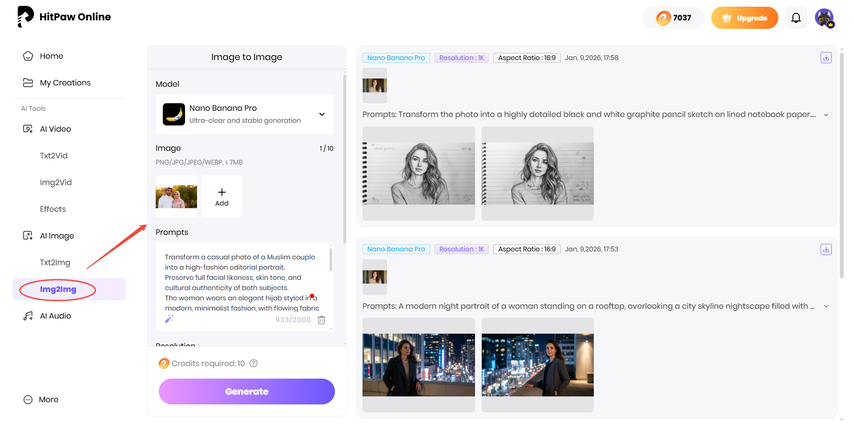The height and width of the screenshot is (424, 854).
Task: Click the orange Upgrade button
Action: [x=744, y=18]
